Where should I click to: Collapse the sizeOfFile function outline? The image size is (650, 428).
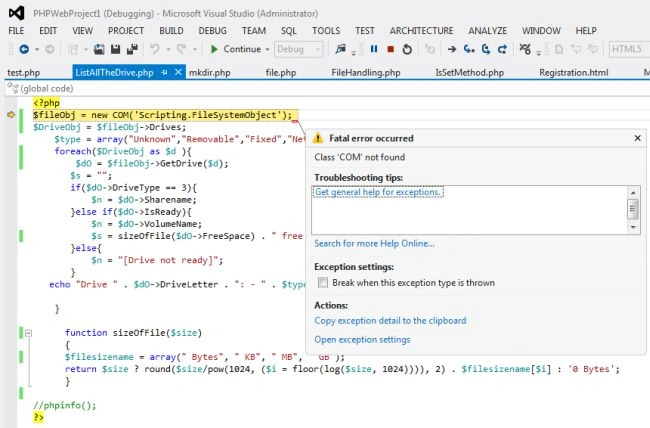pyautogui.click(x=28, y=333)
